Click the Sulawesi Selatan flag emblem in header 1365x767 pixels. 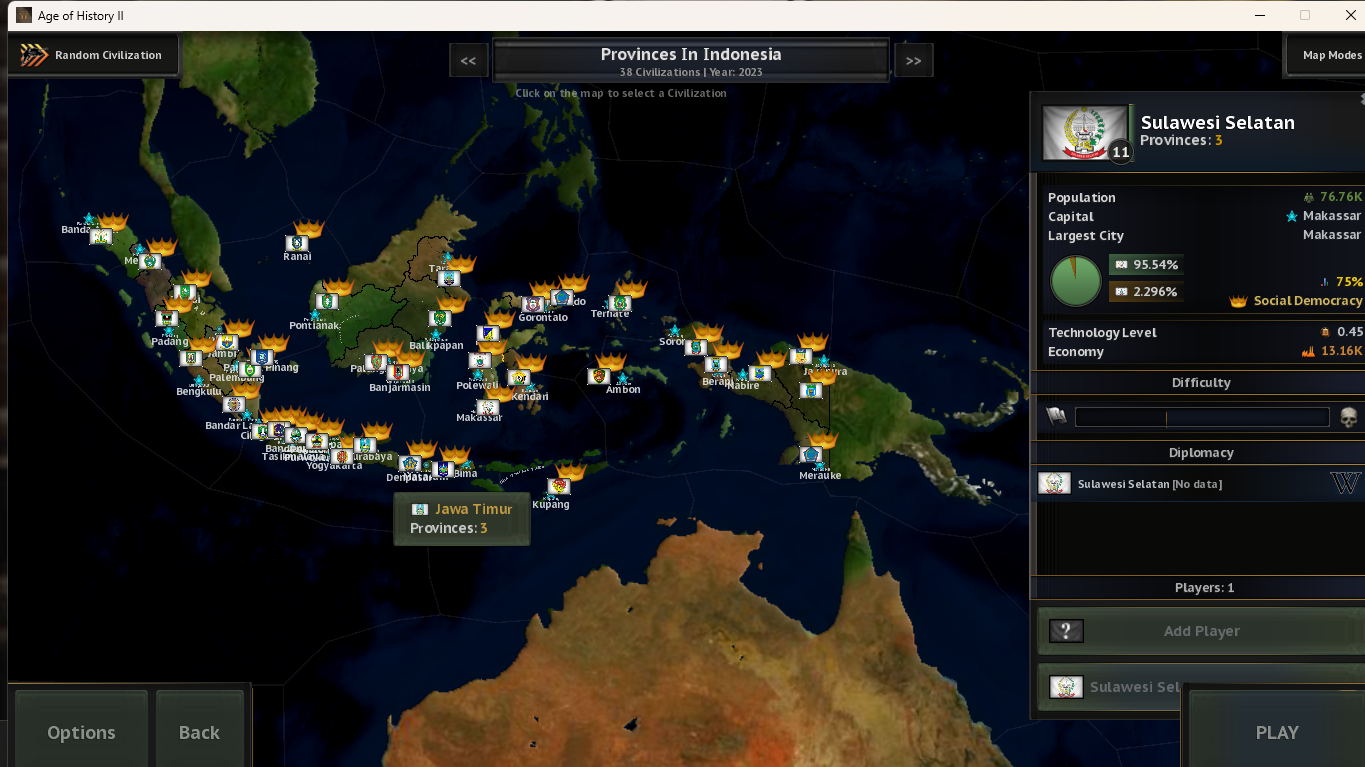tap(1084, 132)
